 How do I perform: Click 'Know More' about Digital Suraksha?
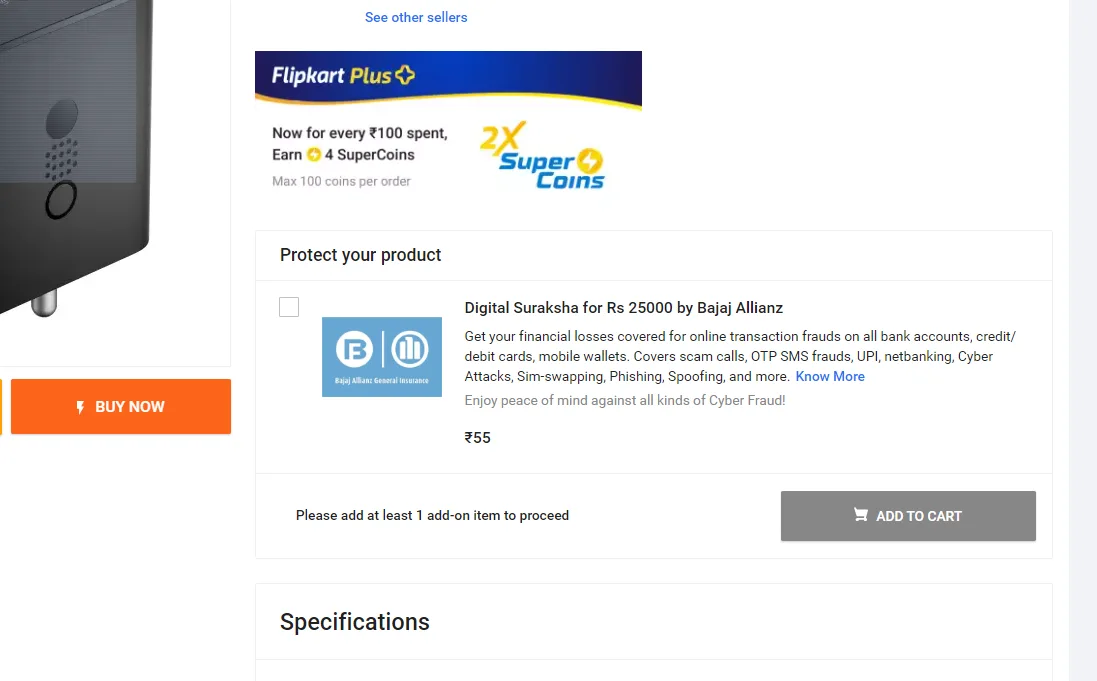[830, 377]
